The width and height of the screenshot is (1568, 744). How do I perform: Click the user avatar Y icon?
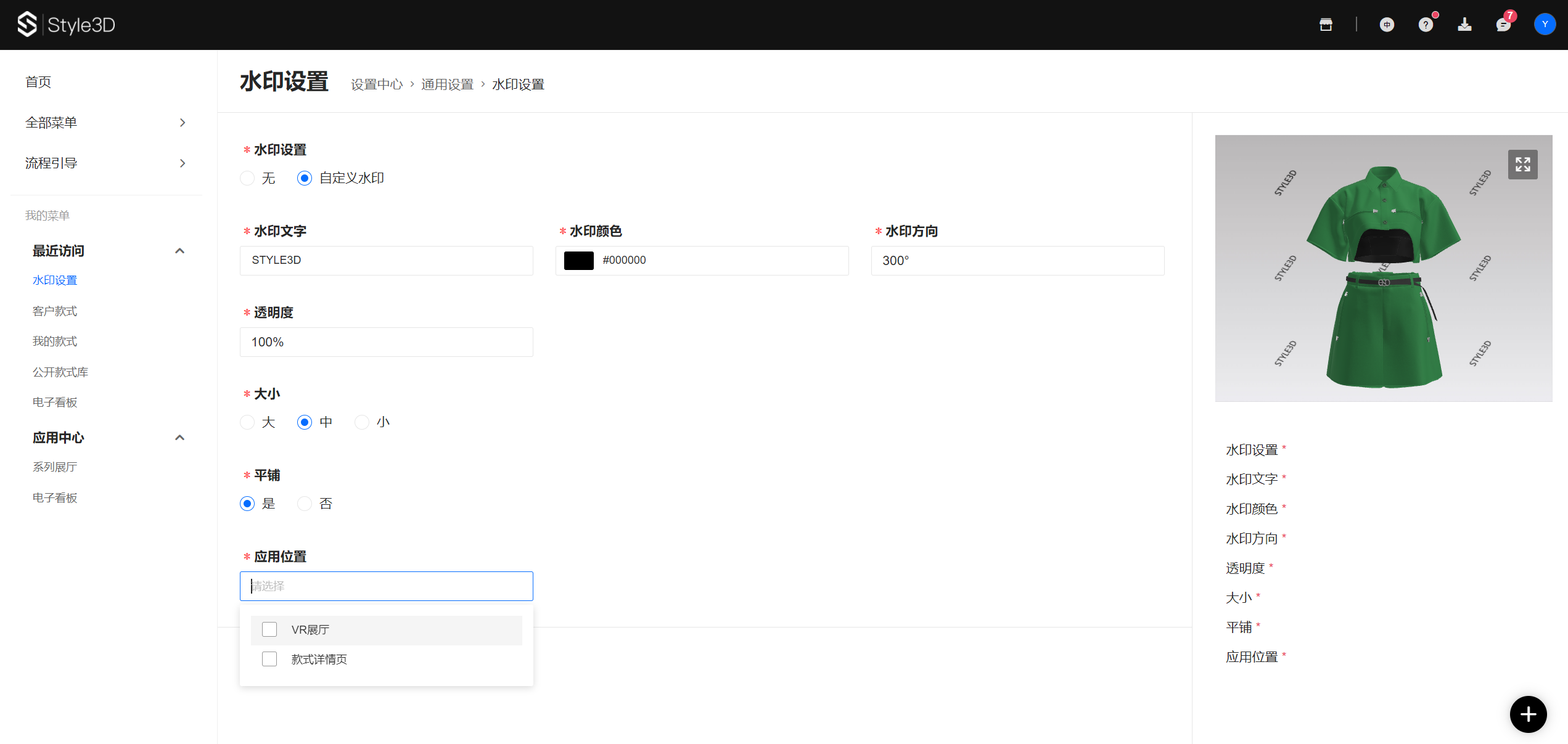[x=1545, y=25]
